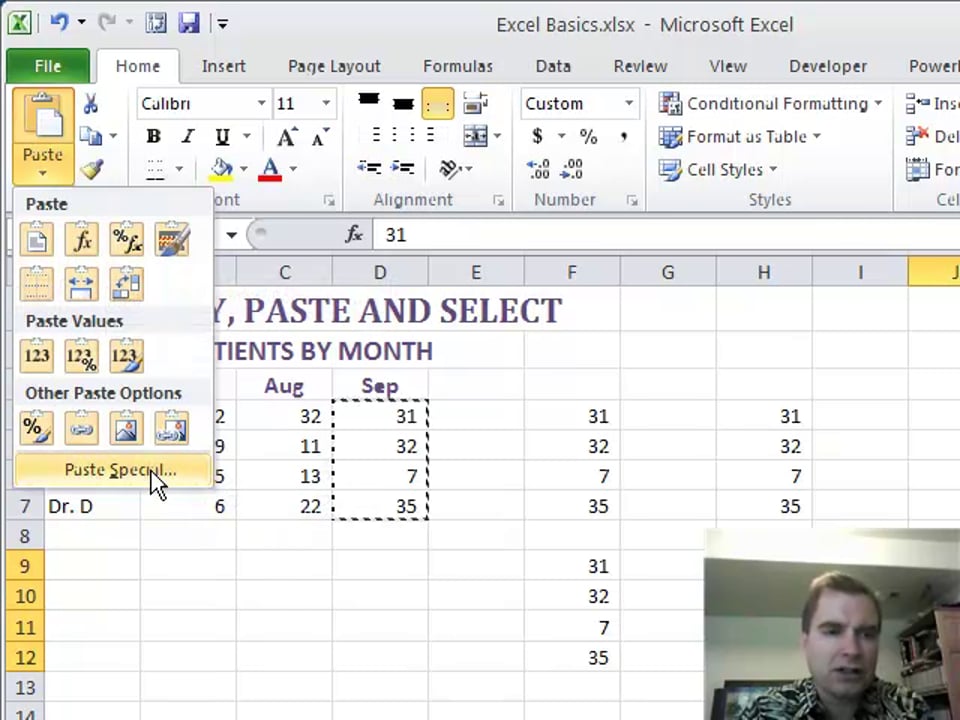
Task: Choose the Paste Values 123 icon
Action: pyautogui.click(x=37, y=356)
